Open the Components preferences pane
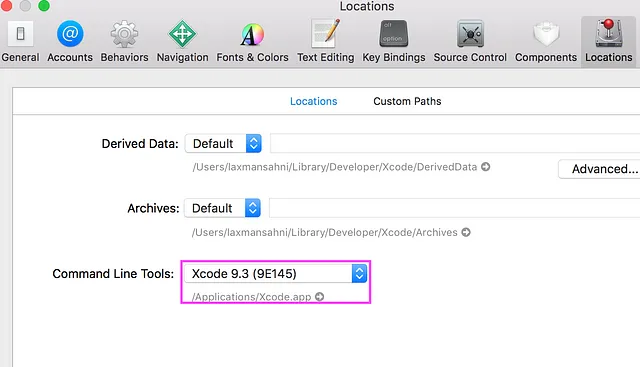This screenshot has width=640, height=367. point(546,42)
